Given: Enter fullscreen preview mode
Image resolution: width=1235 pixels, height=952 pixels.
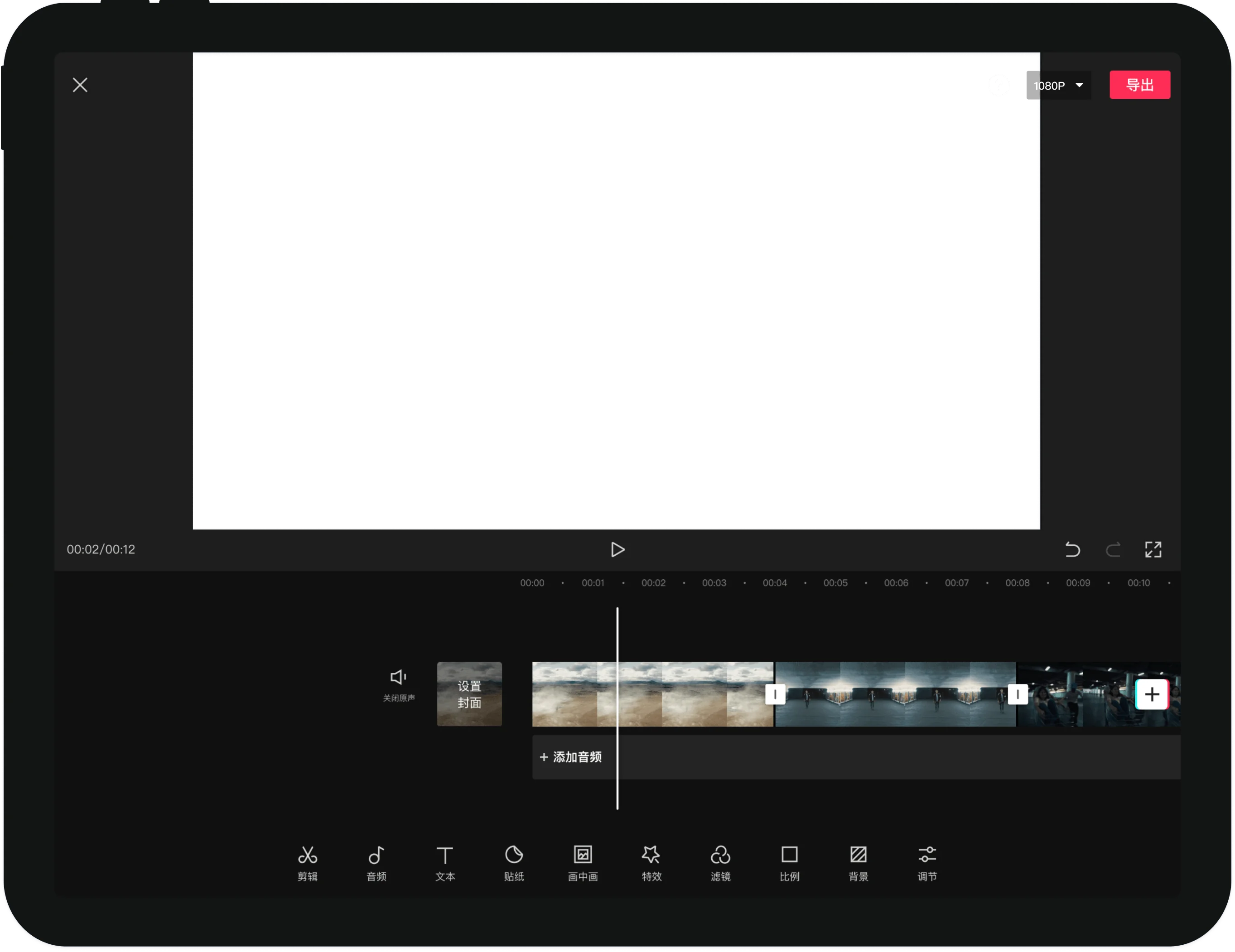Looking at the screenshot, I should click(1153, 549).
